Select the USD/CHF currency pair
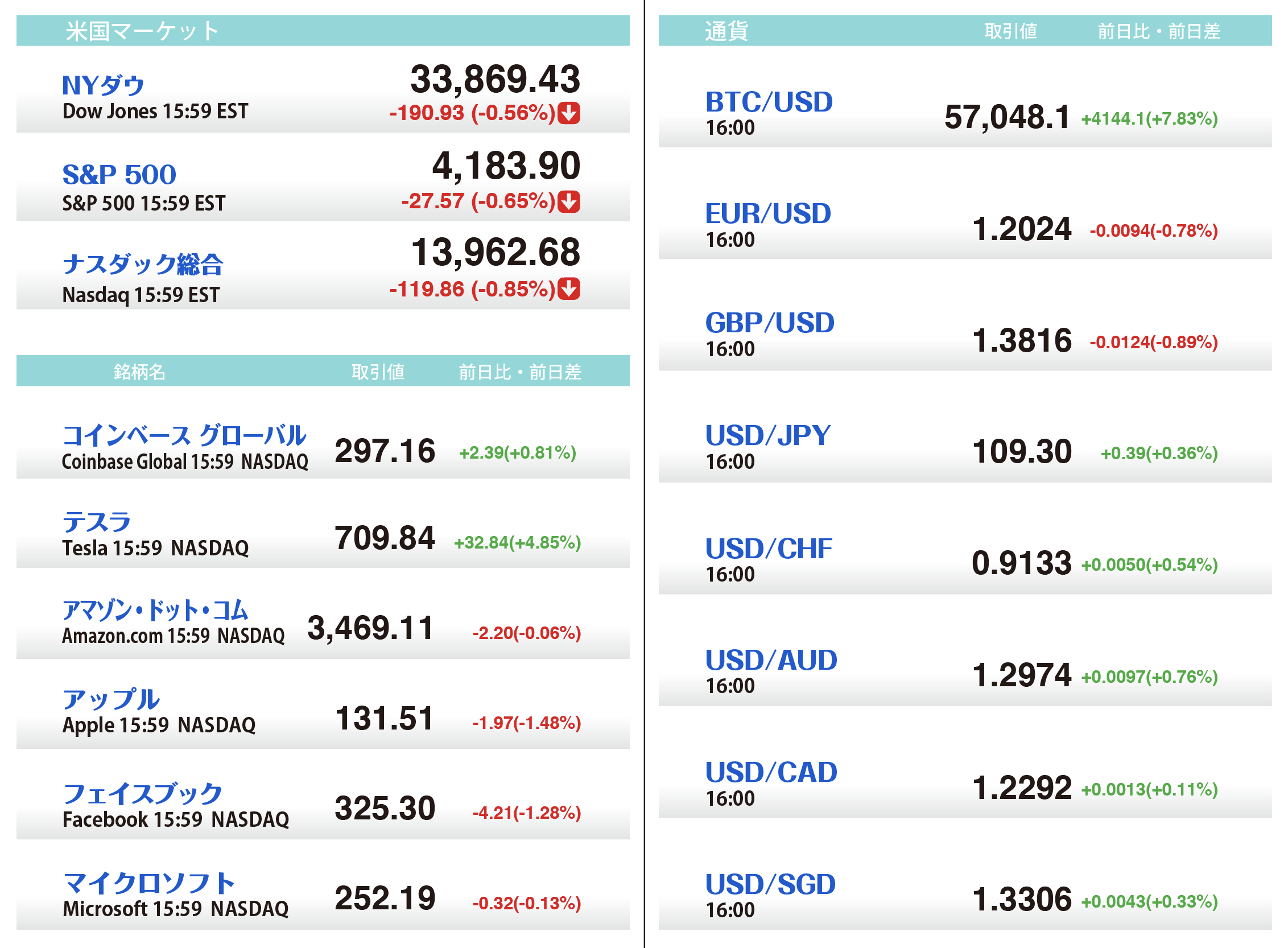This screenshot has width=1288, height=948. click(x=768, y=549)
